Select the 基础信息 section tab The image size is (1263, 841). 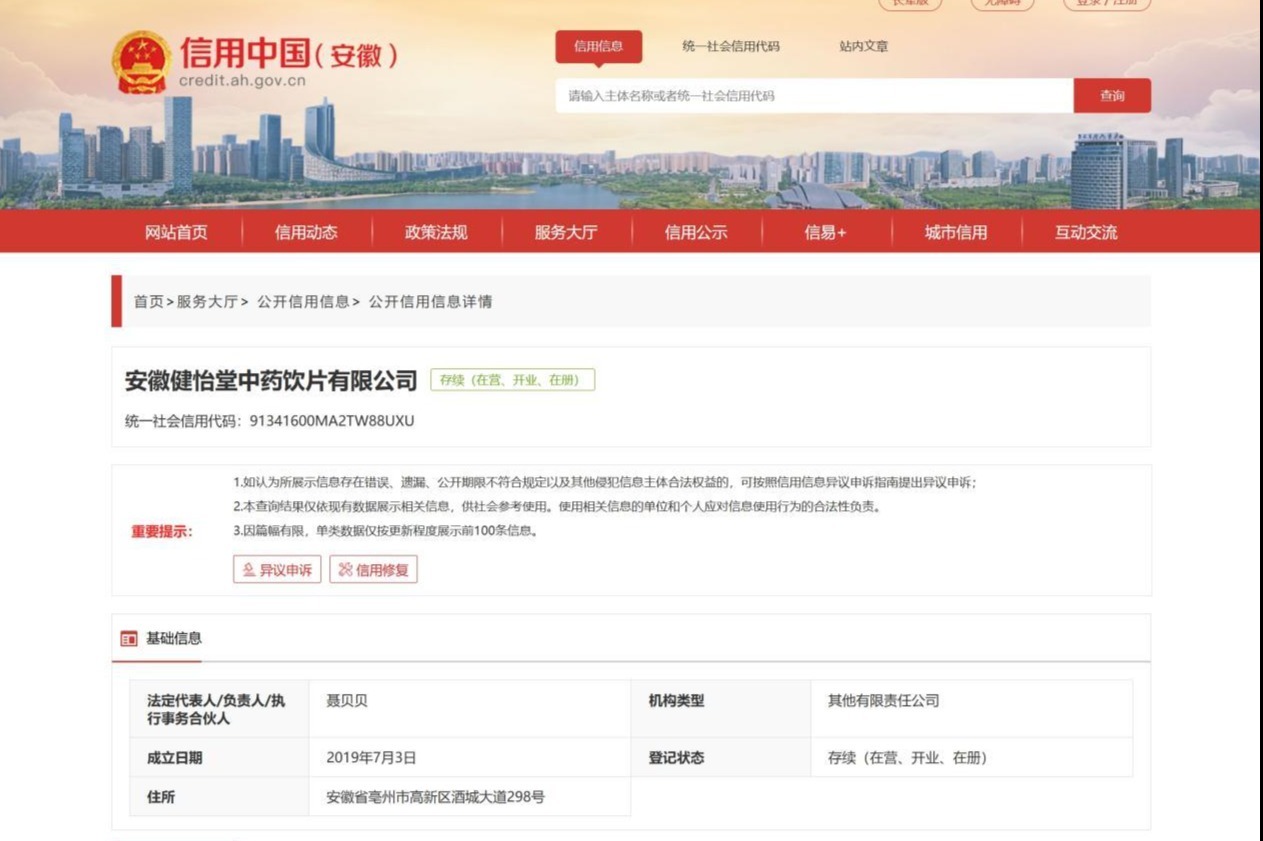point(173,639)
